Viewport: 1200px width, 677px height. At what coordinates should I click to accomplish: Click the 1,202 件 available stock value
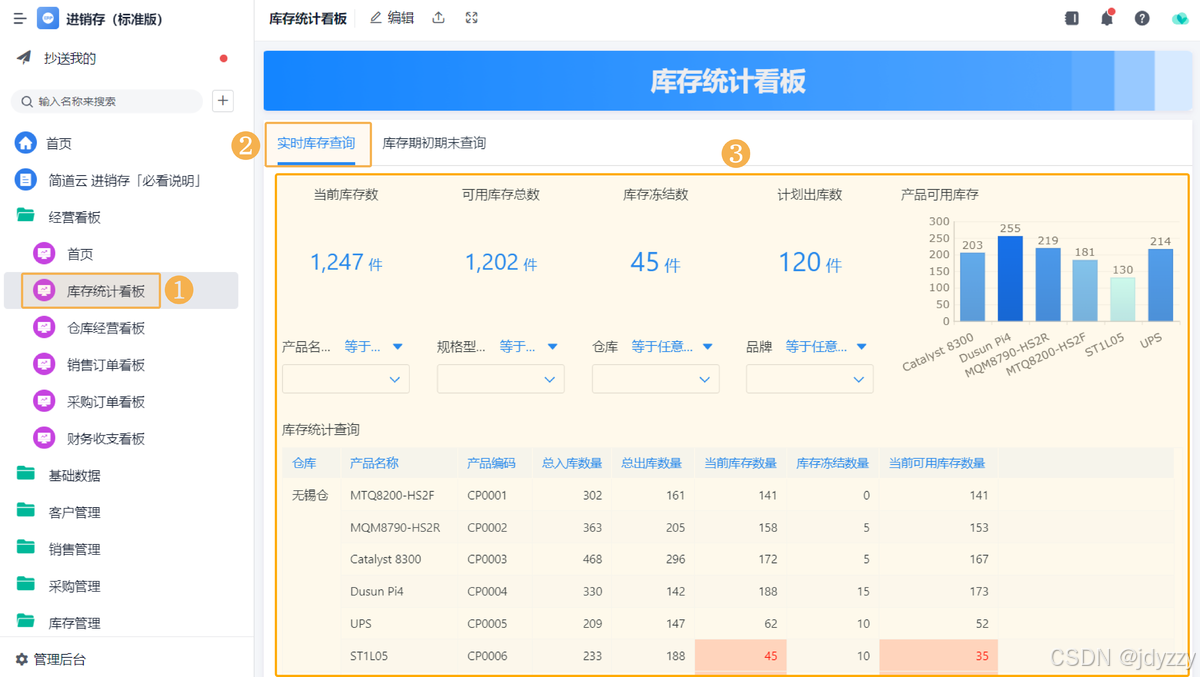pos(501,262)
